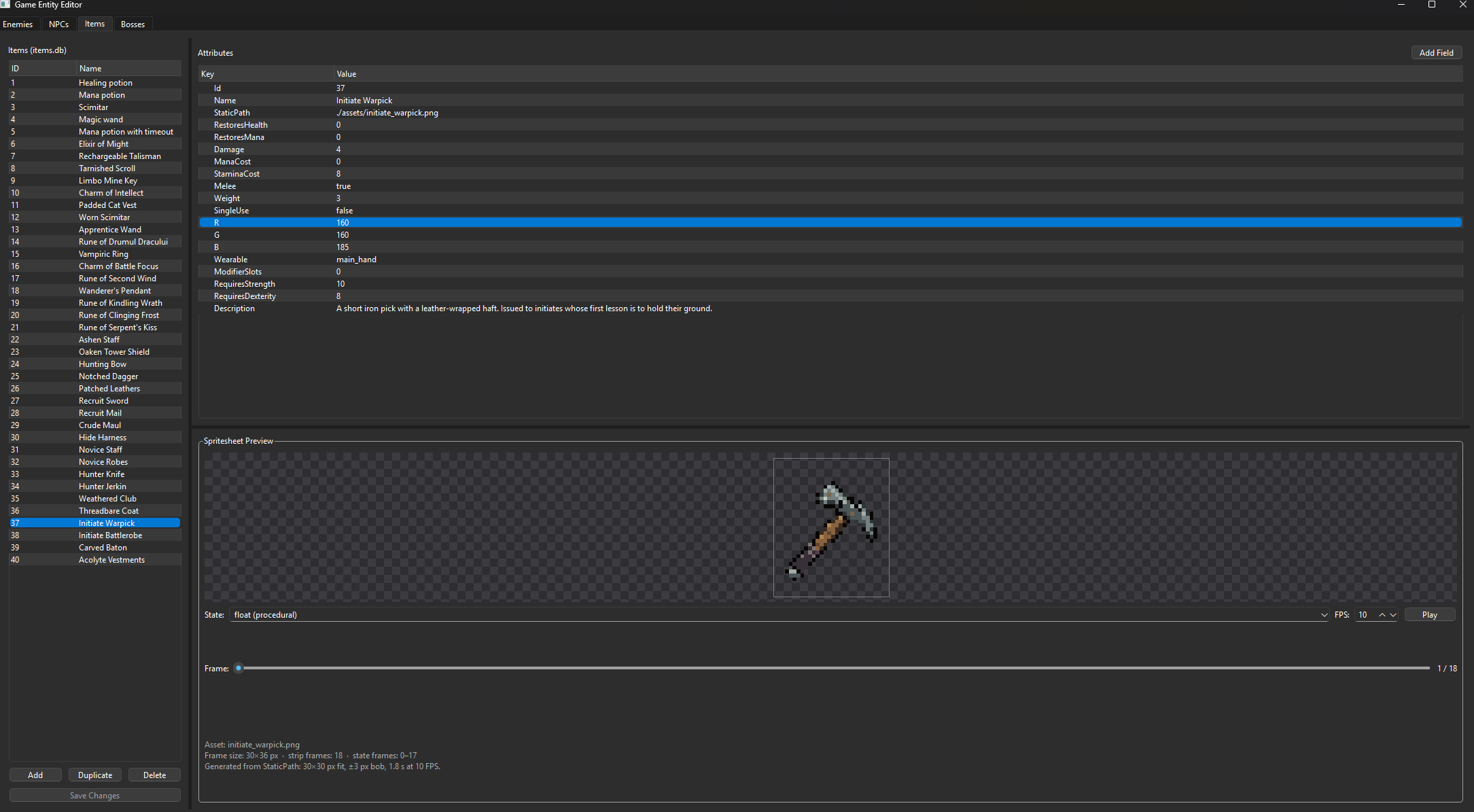Select the Oaken Tower Shield item
1474x812 pixels.
95,351
